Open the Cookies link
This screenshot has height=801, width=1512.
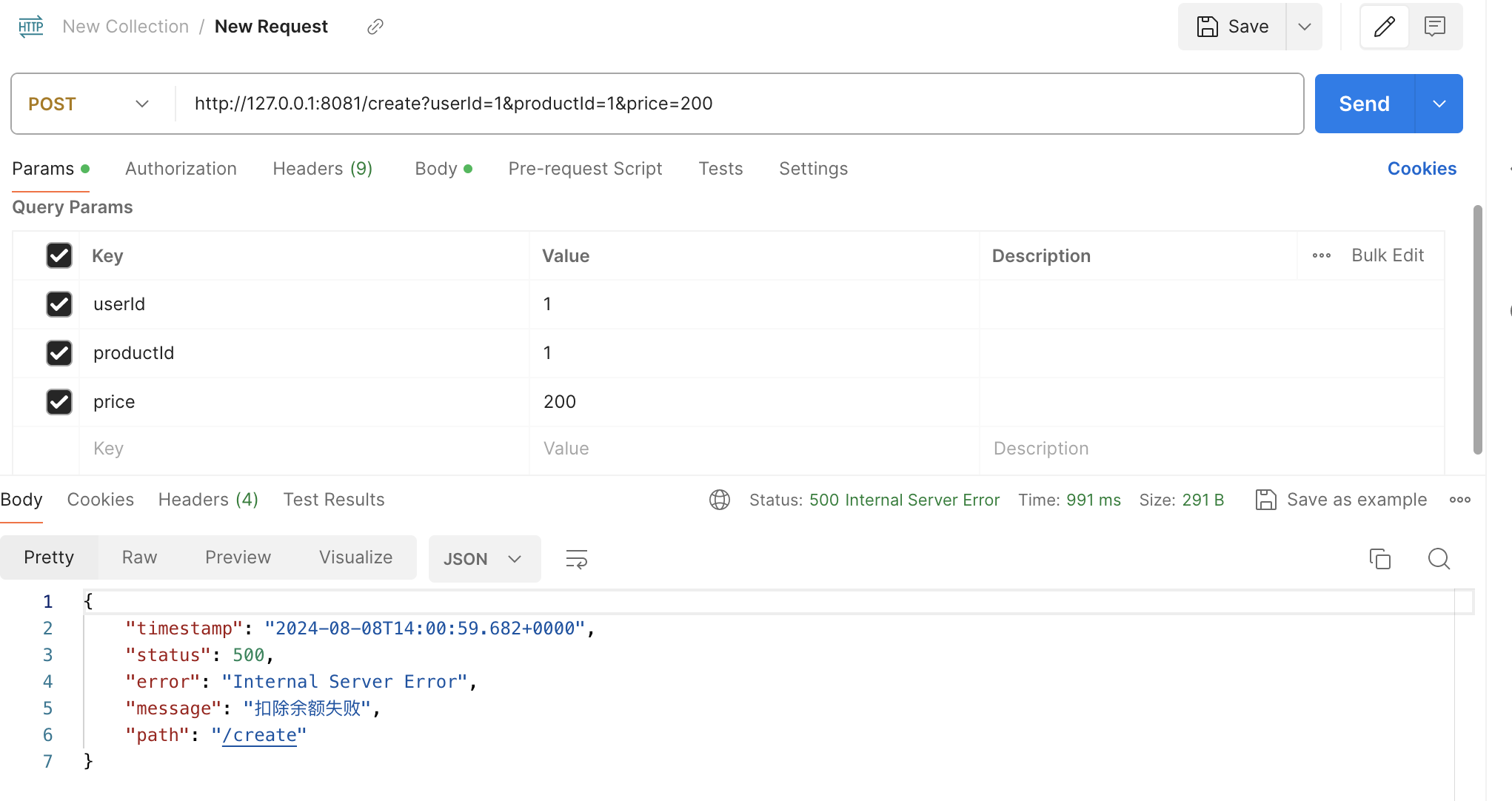point(1421,169)
